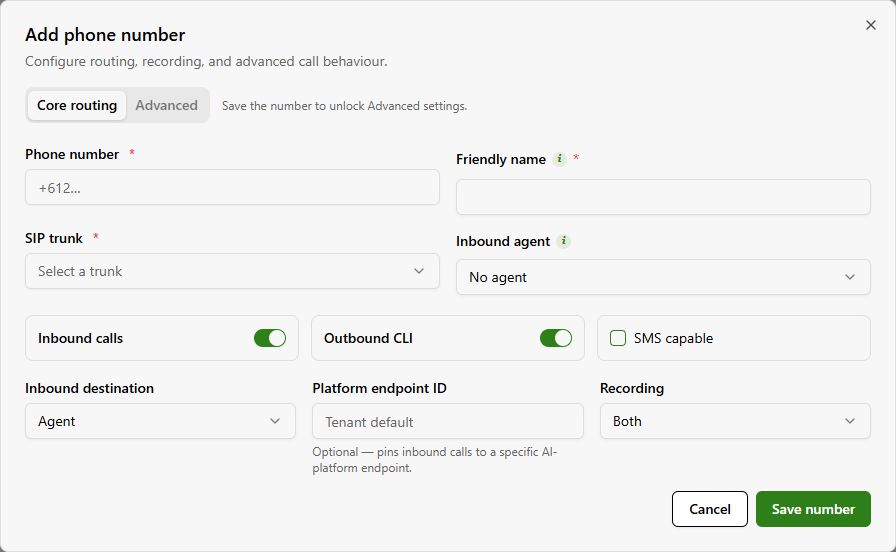
Task: Click the 'SIP trunk' field label
Action: [54, 238]
